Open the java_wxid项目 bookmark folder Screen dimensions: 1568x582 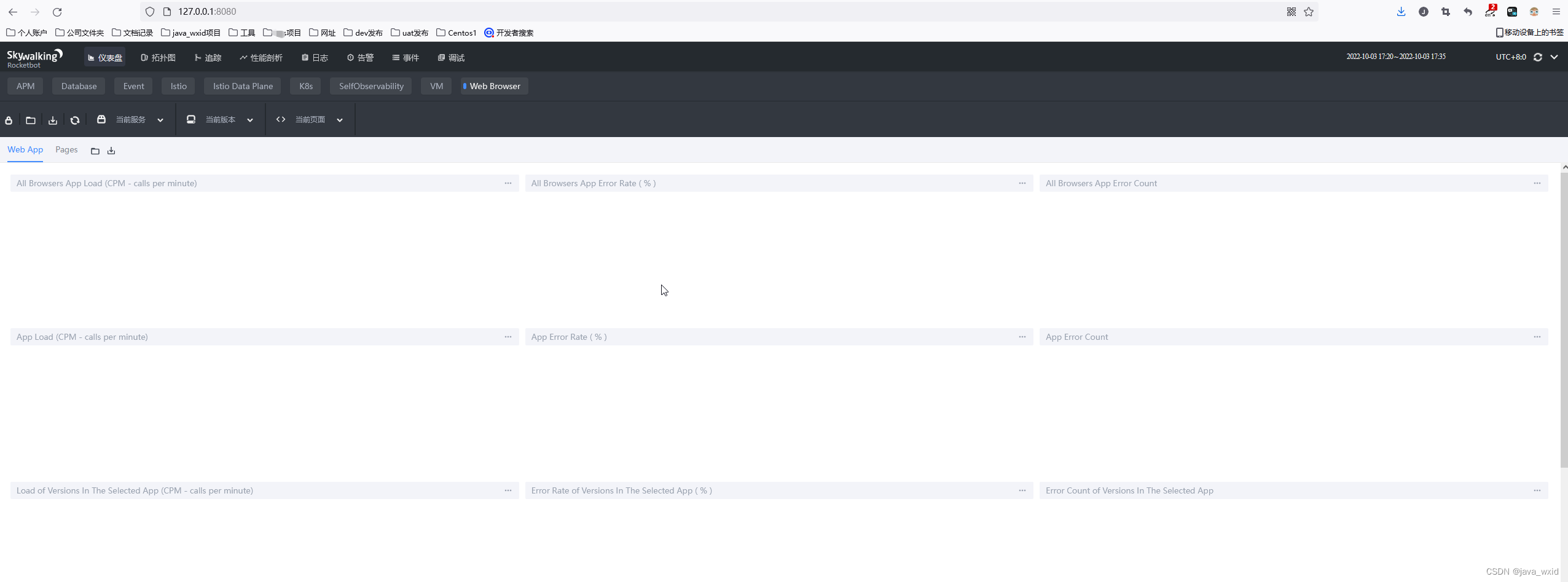(190, 33)
